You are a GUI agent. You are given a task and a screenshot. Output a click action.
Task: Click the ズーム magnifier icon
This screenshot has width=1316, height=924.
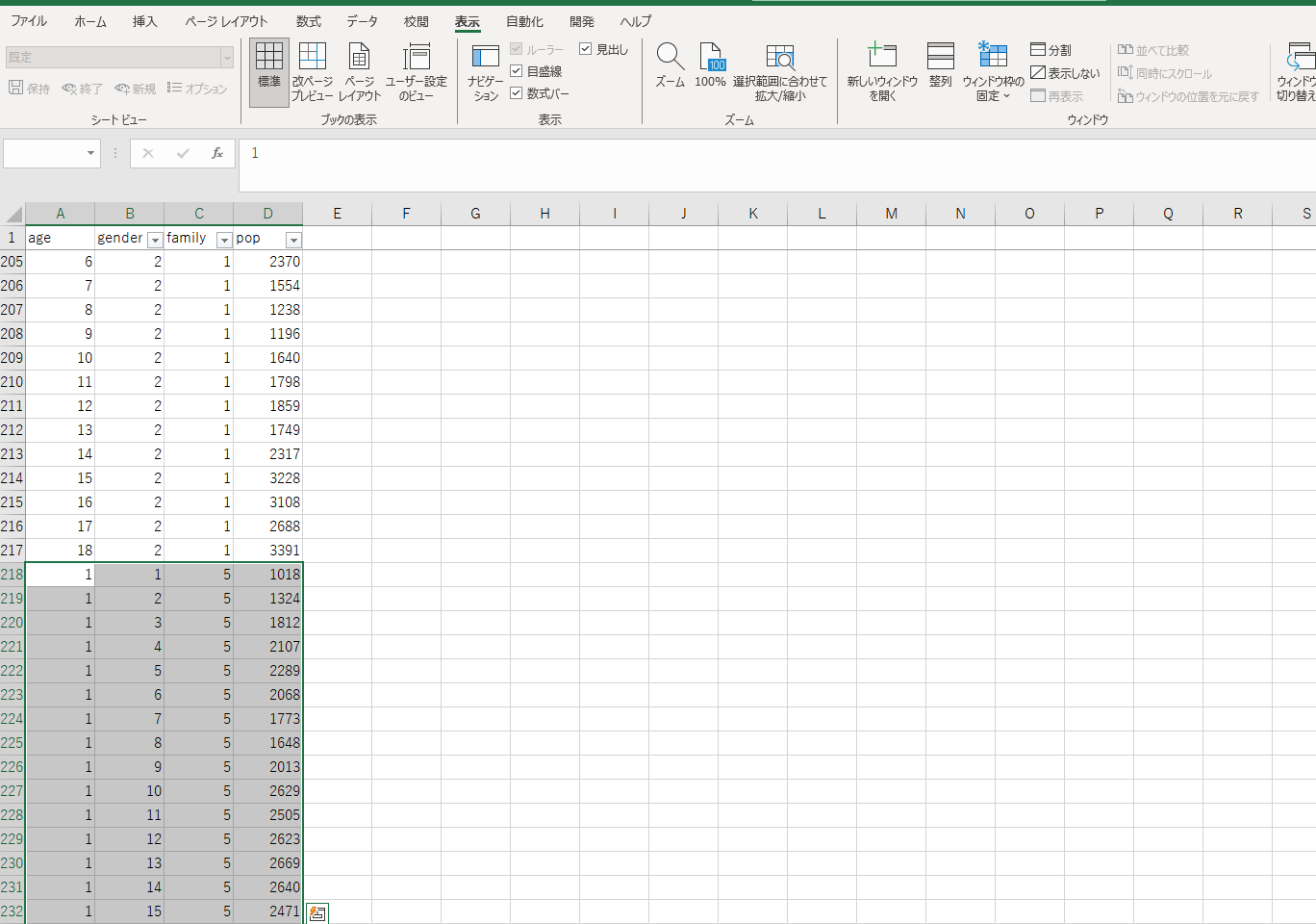[x=670, y=58]
